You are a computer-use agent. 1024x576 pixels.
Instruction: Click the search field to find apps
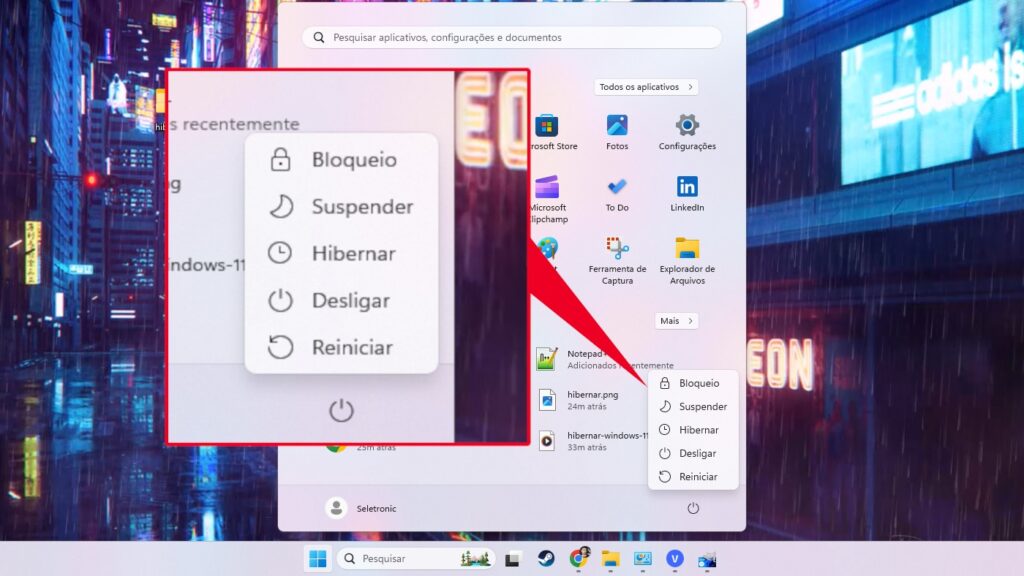point(512,37)
